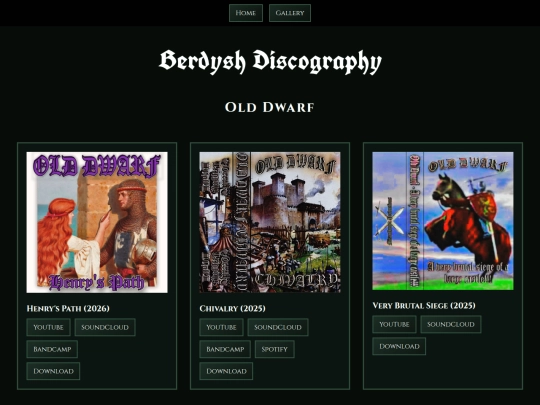This screenshot has width=540, height=405.
Task: Watch Chivalry on YouTube
Action: point(221,327)
